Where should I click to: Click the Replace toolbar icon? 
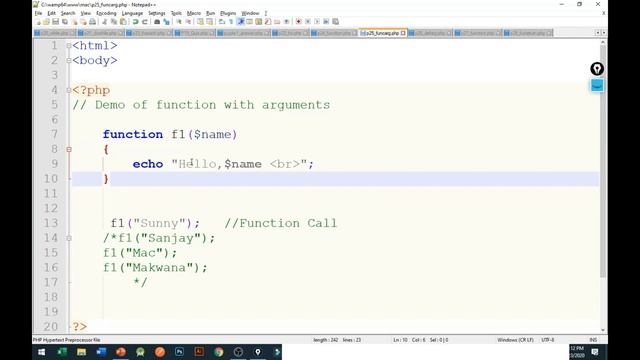pyautogui.click(x=166, y=22)
